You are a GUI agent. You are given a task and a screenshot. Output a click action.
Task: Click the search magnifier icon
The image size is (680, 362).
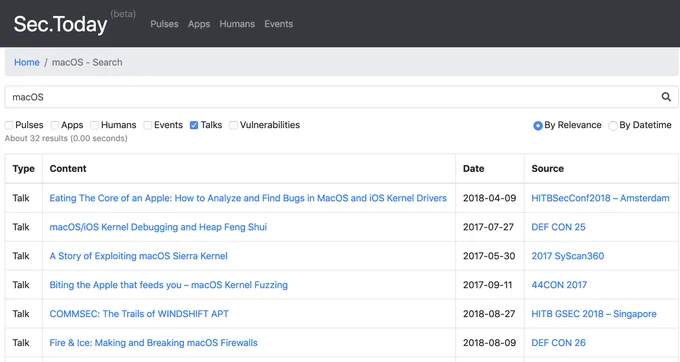coord(666,97)
